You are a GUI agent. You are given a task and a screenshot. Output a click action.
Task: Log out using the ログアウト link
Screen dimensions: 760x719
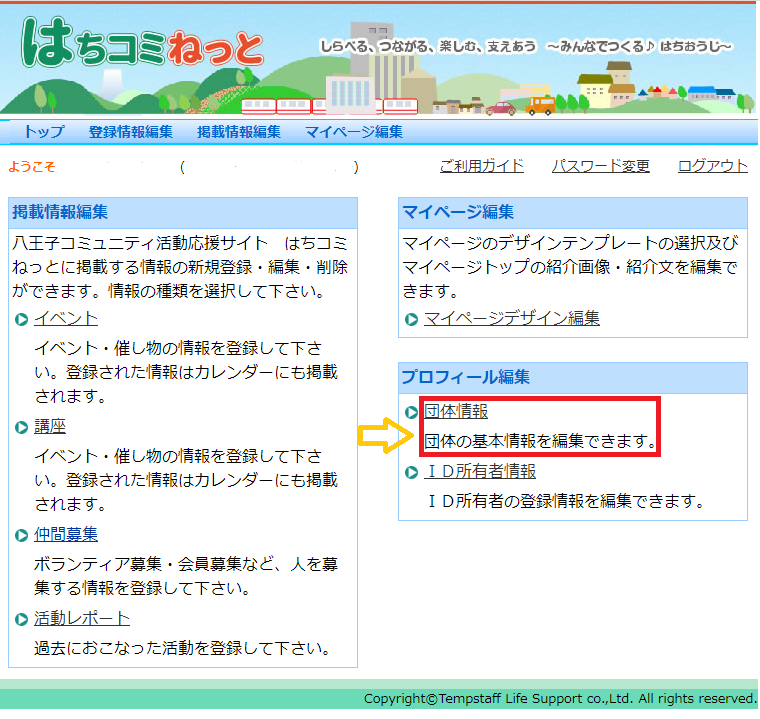coord(712,166)
